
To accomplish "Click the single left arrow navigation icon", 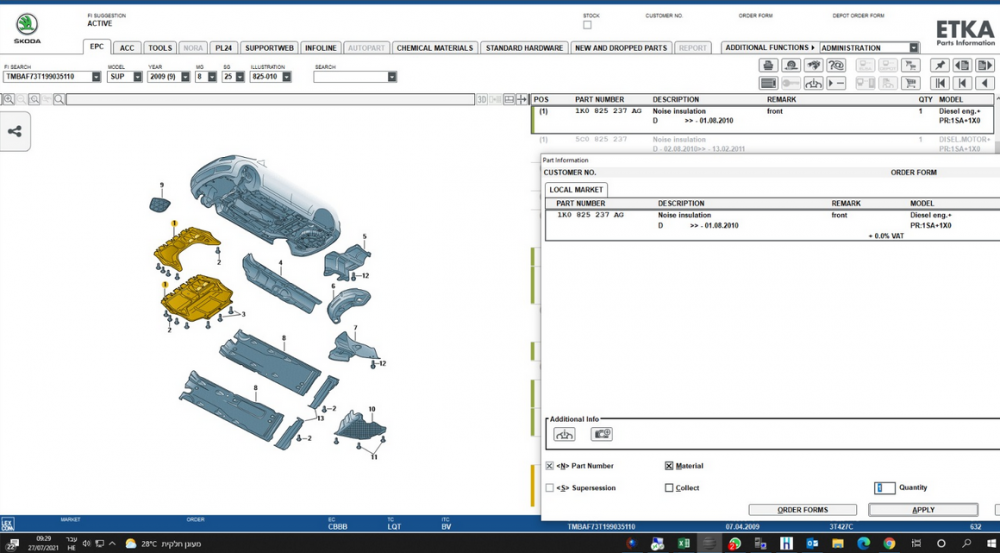I will [x=985, y=83].
